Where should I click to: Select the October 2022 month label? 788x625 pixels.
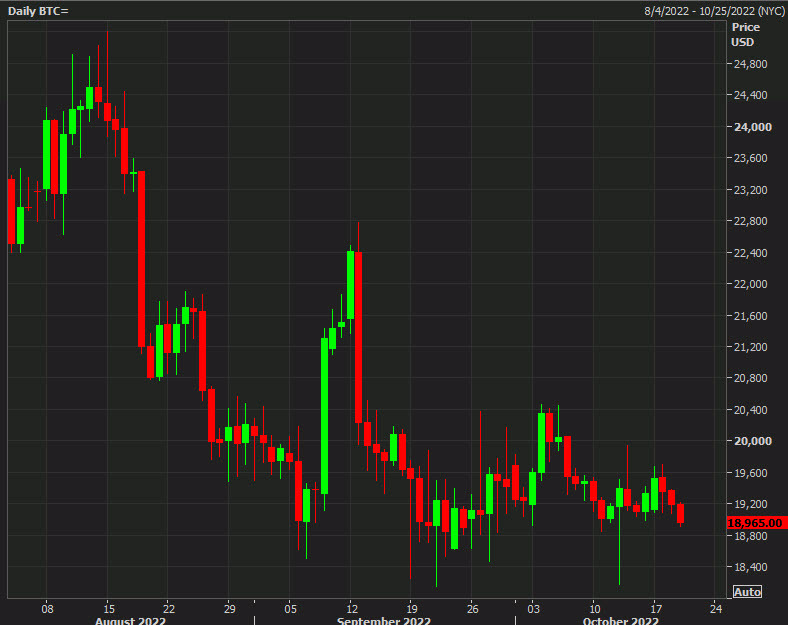pyautogui.click(x=621, y=620)
